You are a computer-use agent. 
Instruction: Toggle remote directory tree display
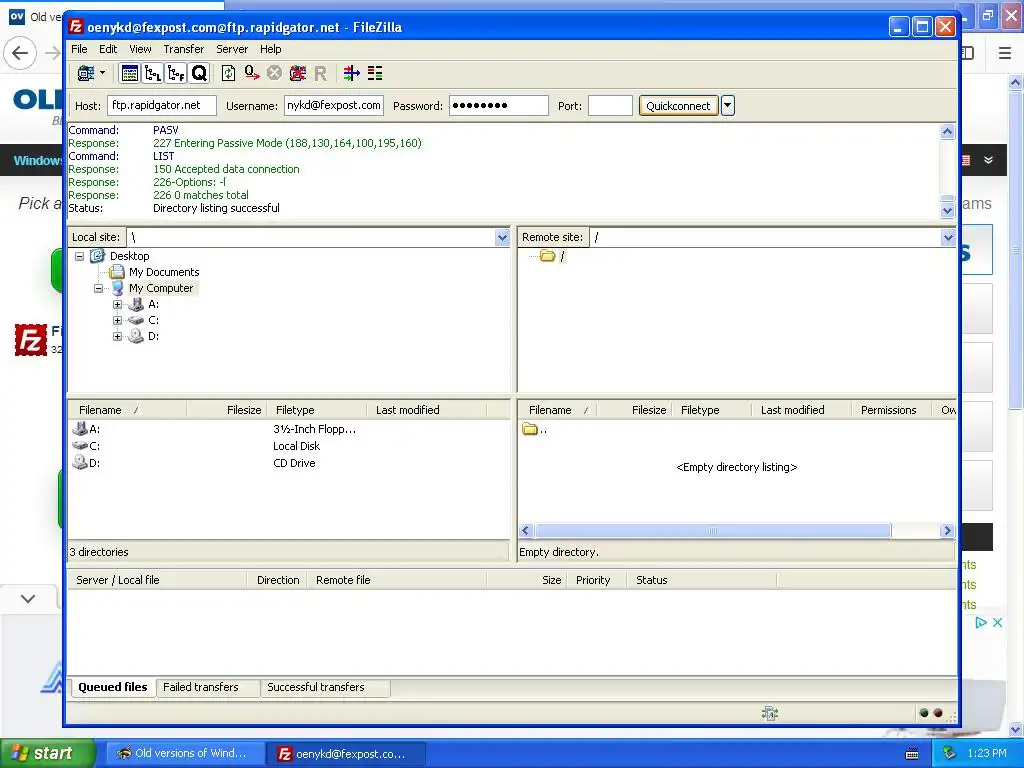(x=176, y=73)
